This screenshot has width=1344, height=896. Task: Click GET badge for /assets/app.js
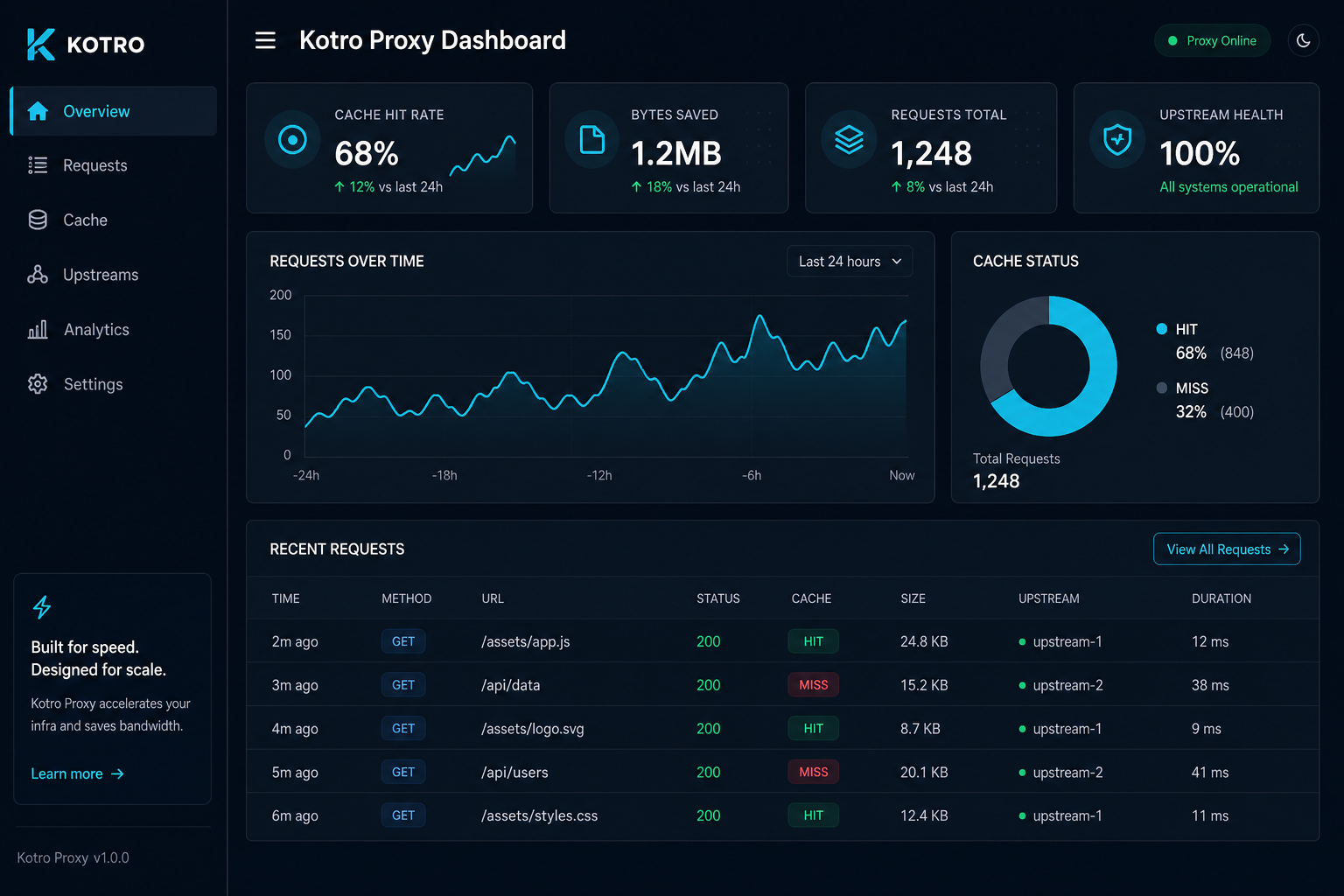pyautogui.click(x=403, y=641)
